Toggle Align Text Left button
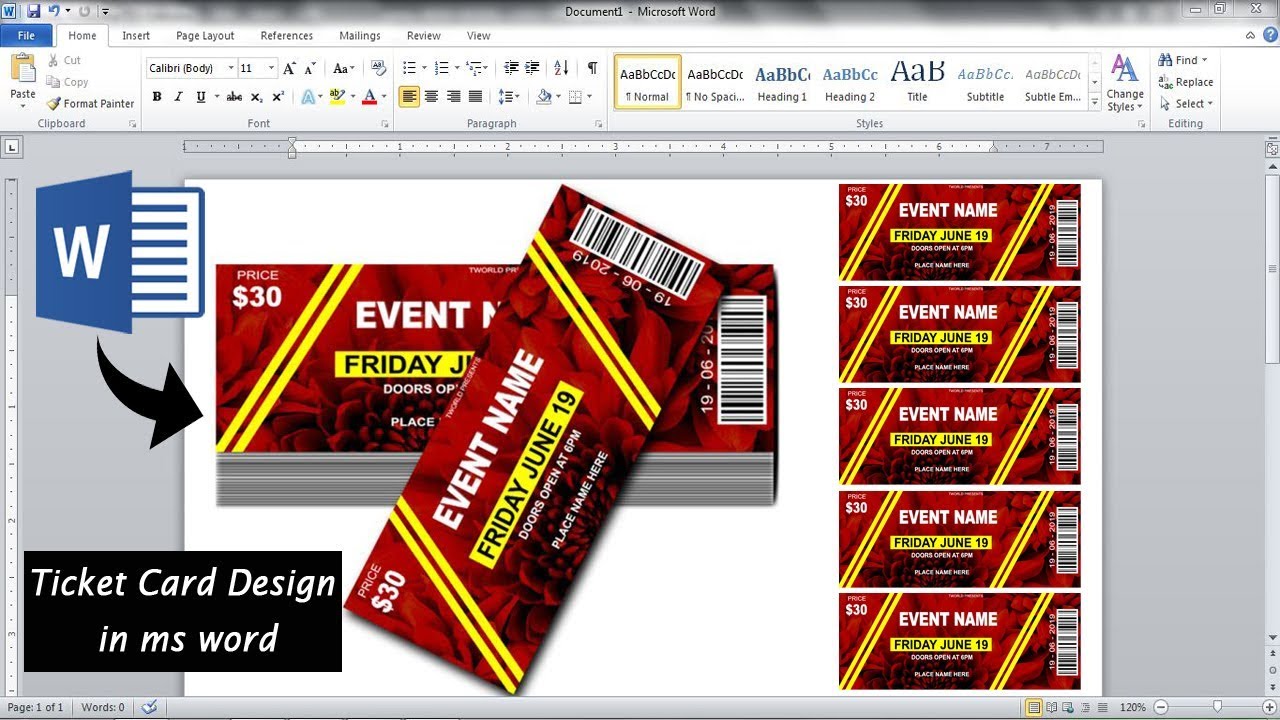The height and width of the screenshot is (720, 1280). pos(409,97)
